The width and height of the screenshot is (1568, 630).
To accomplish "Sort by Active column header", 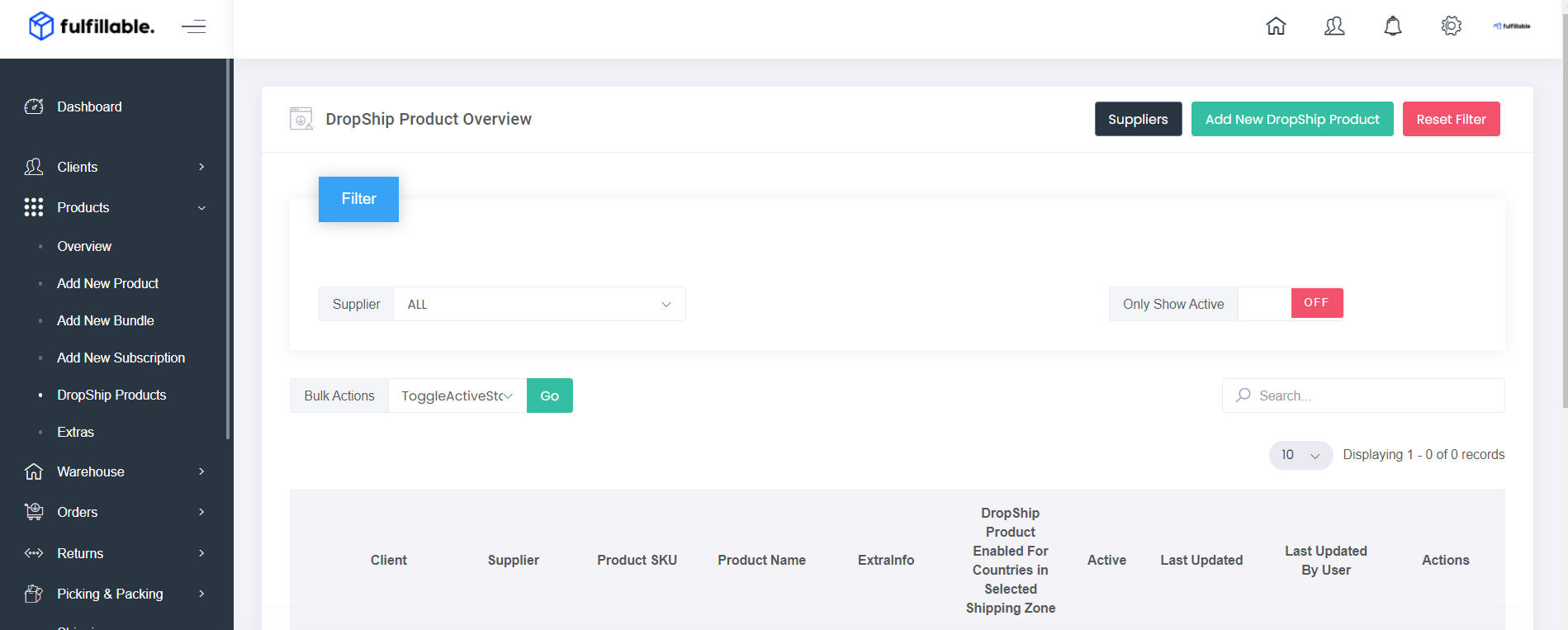I will pyautogui.click(x=1106, y=560).
